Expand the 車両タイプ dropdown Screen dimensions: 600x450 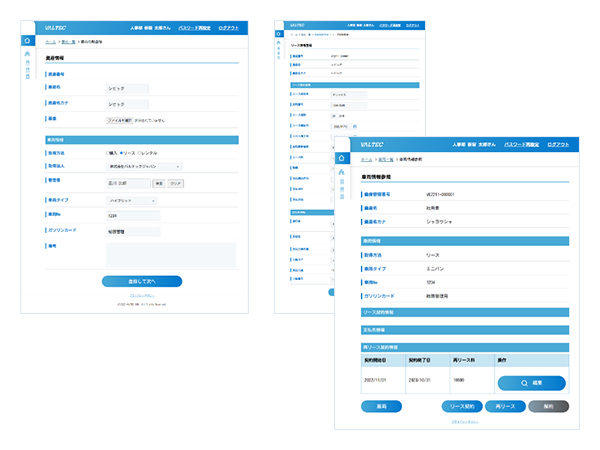pyautogui.click(x=131, y=200)
